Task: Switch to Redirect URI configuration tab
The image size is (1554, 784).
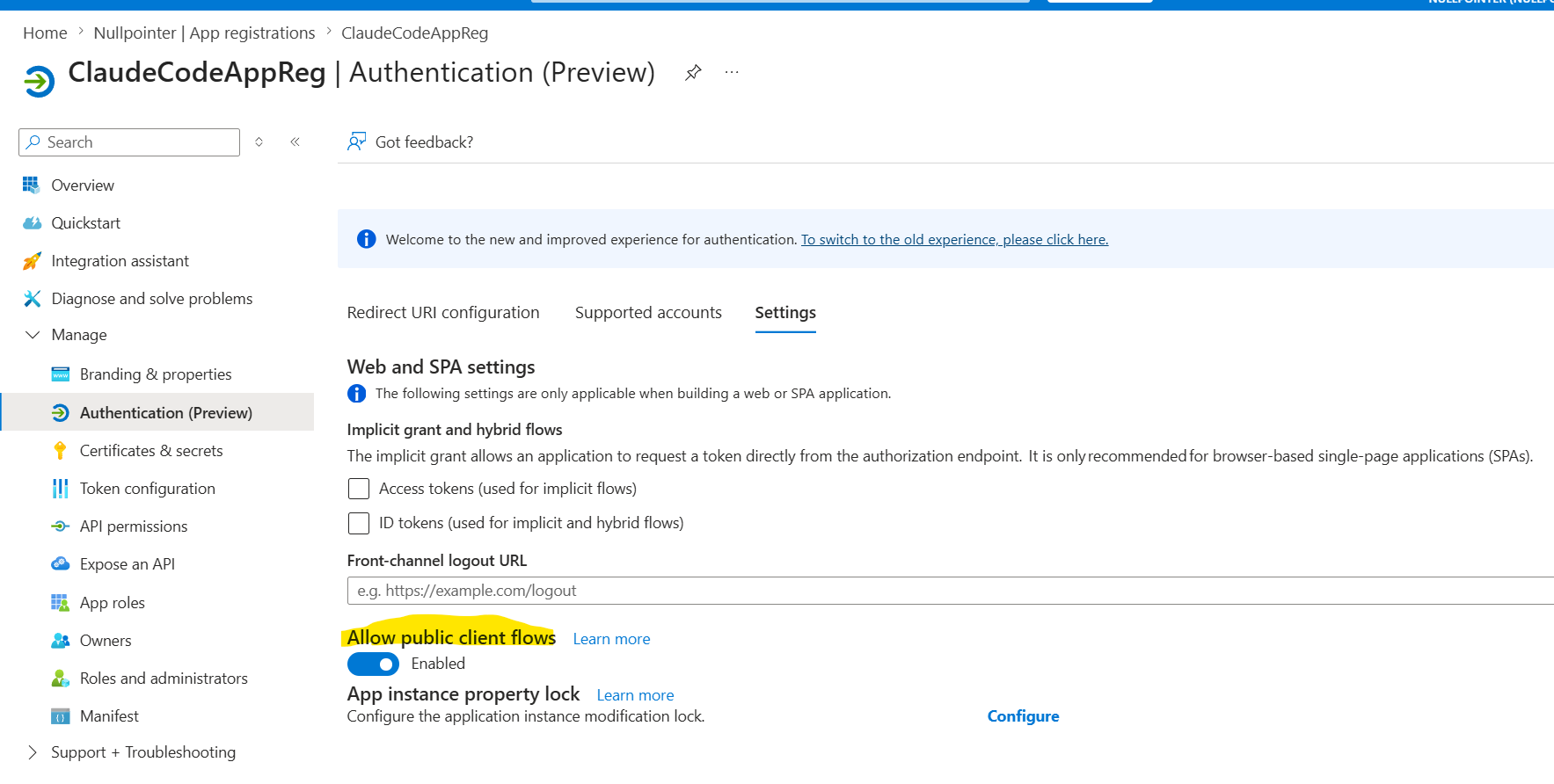Action: click(443, 313)
